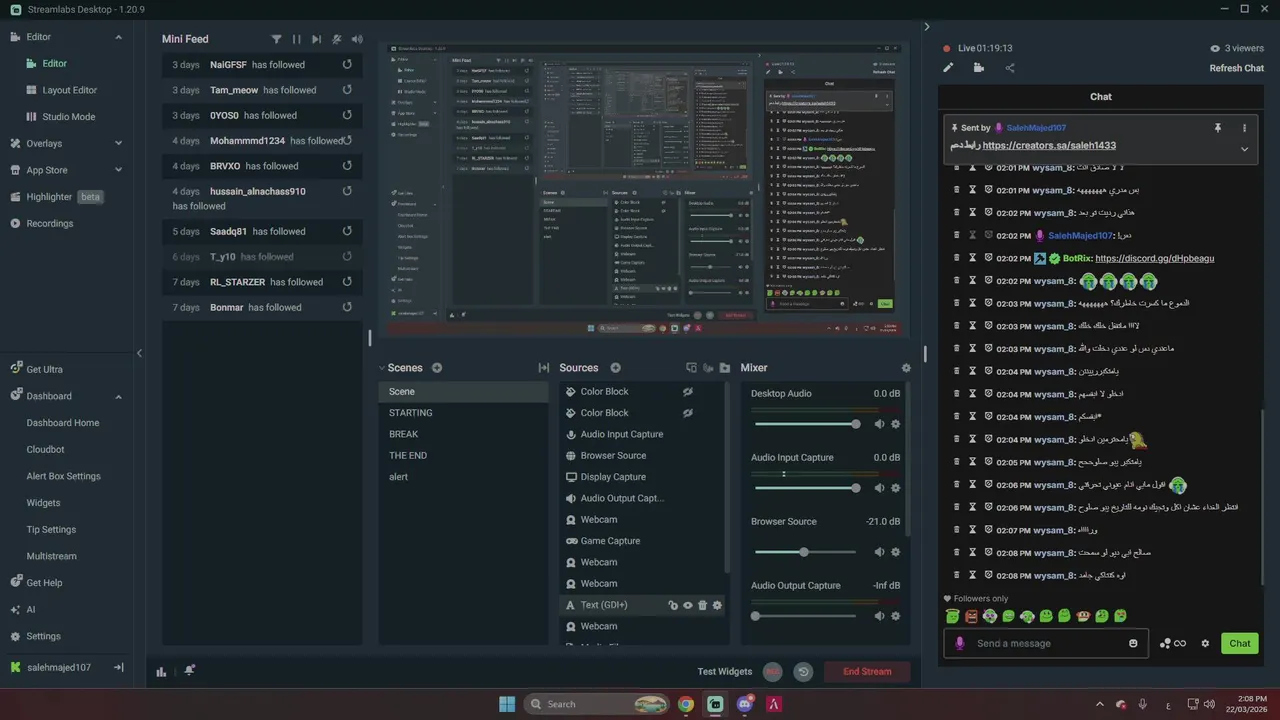Image resolution: width=1280 pixels, height=720 pixels.
Task: Edit stream info pencil icon
Action: pyautogui.click(x=948, y=68)
